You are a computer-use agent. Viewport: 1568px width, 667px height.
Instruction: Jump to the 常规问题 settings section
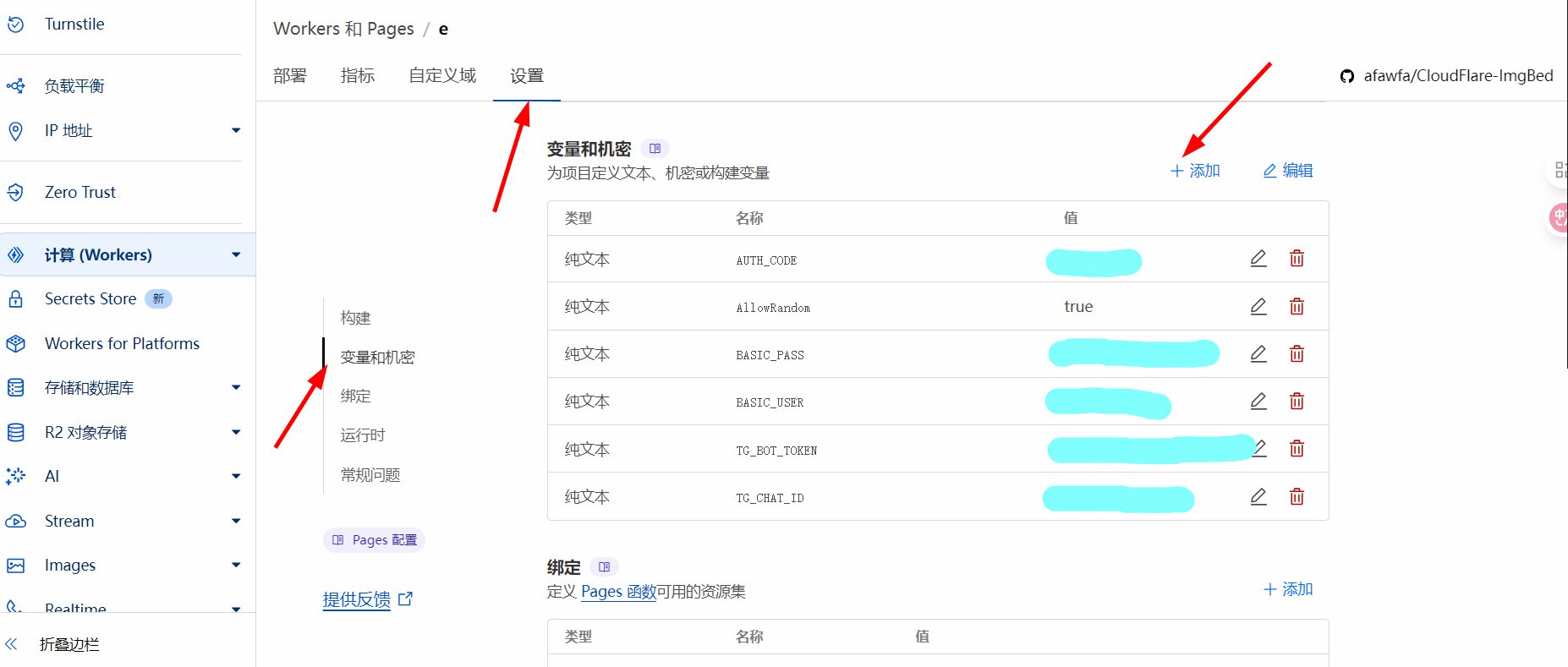coord(370,474)
